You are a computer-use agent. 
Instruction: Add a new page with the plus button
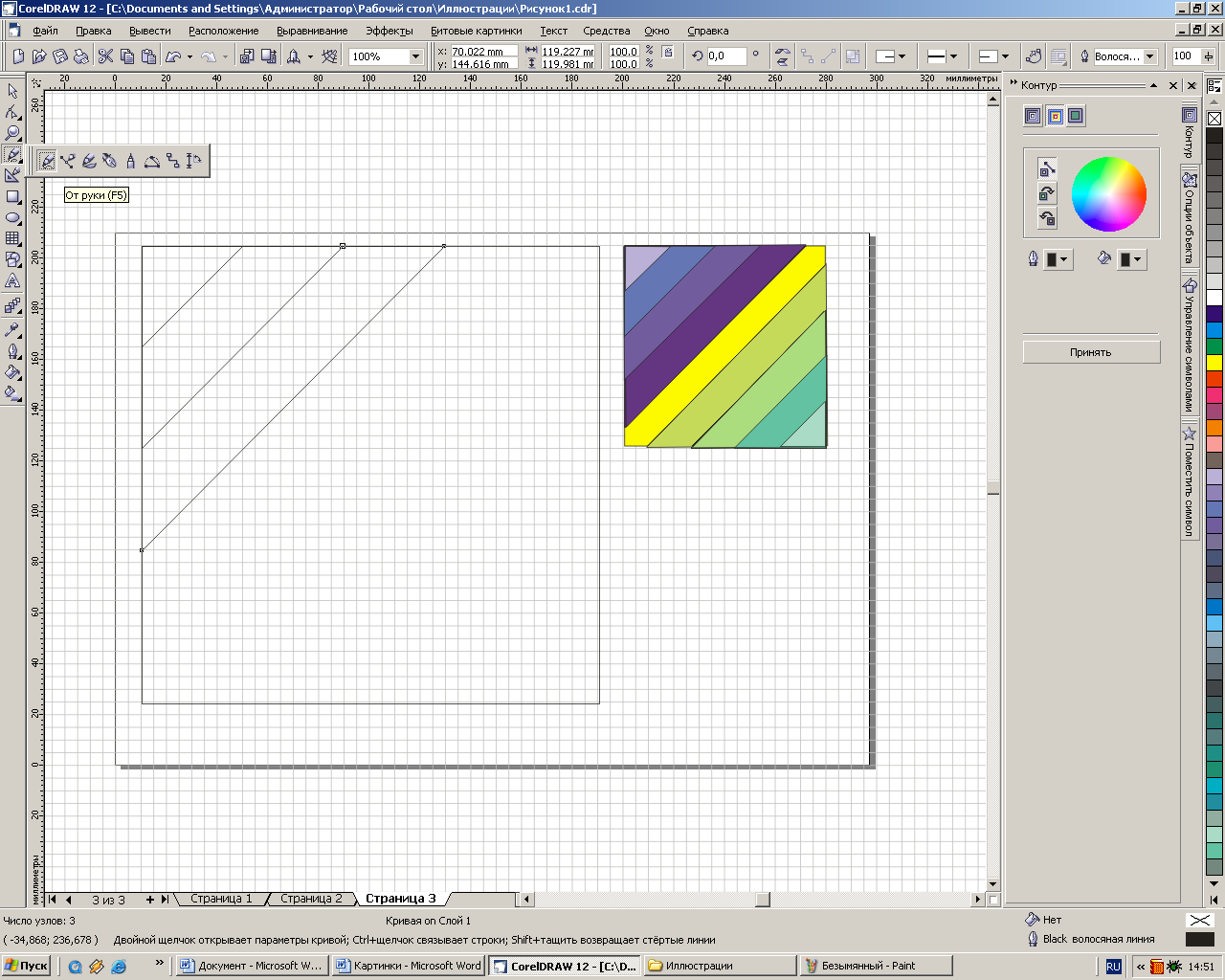coord(150,899)
